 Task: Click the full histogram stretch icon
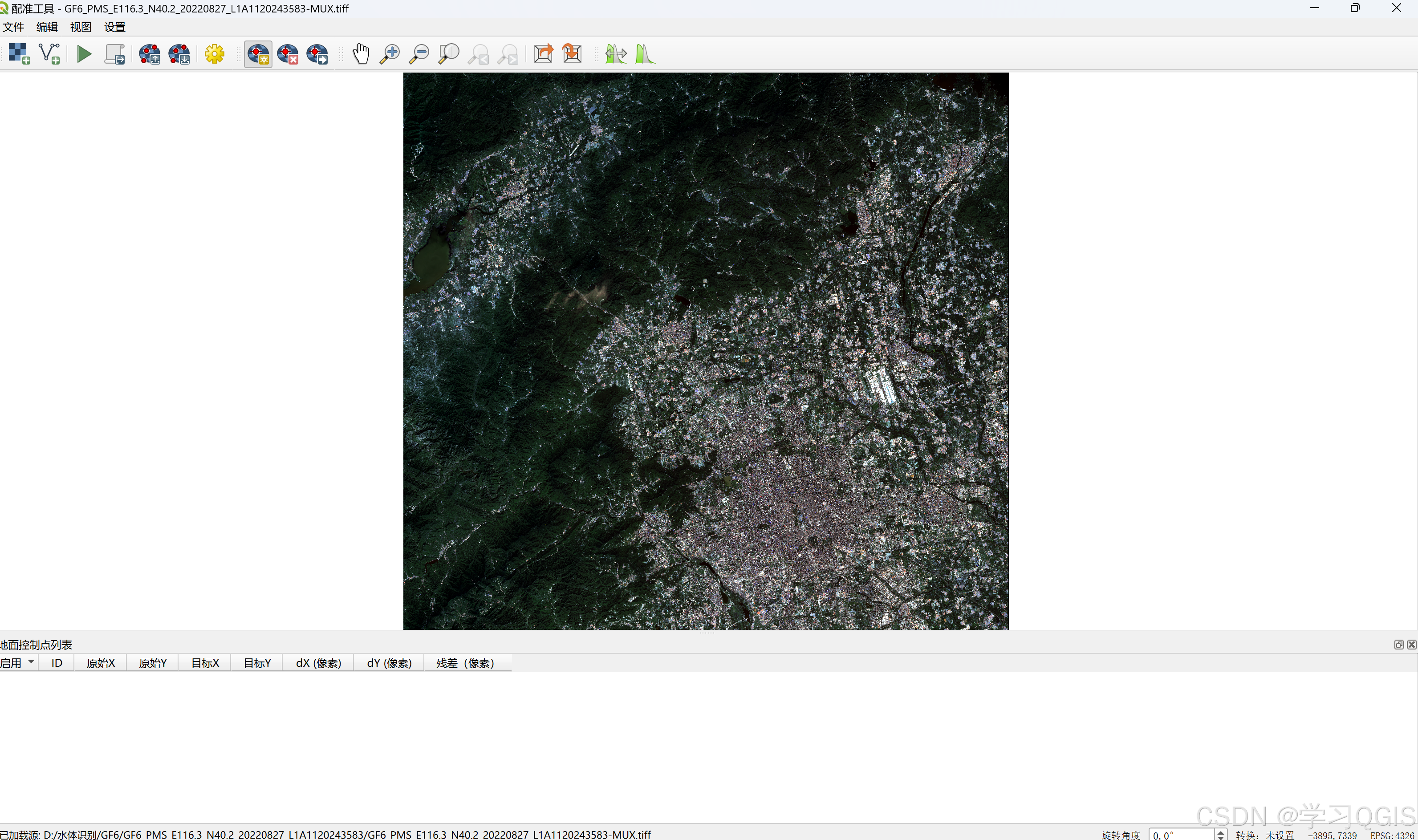point(645,54)
